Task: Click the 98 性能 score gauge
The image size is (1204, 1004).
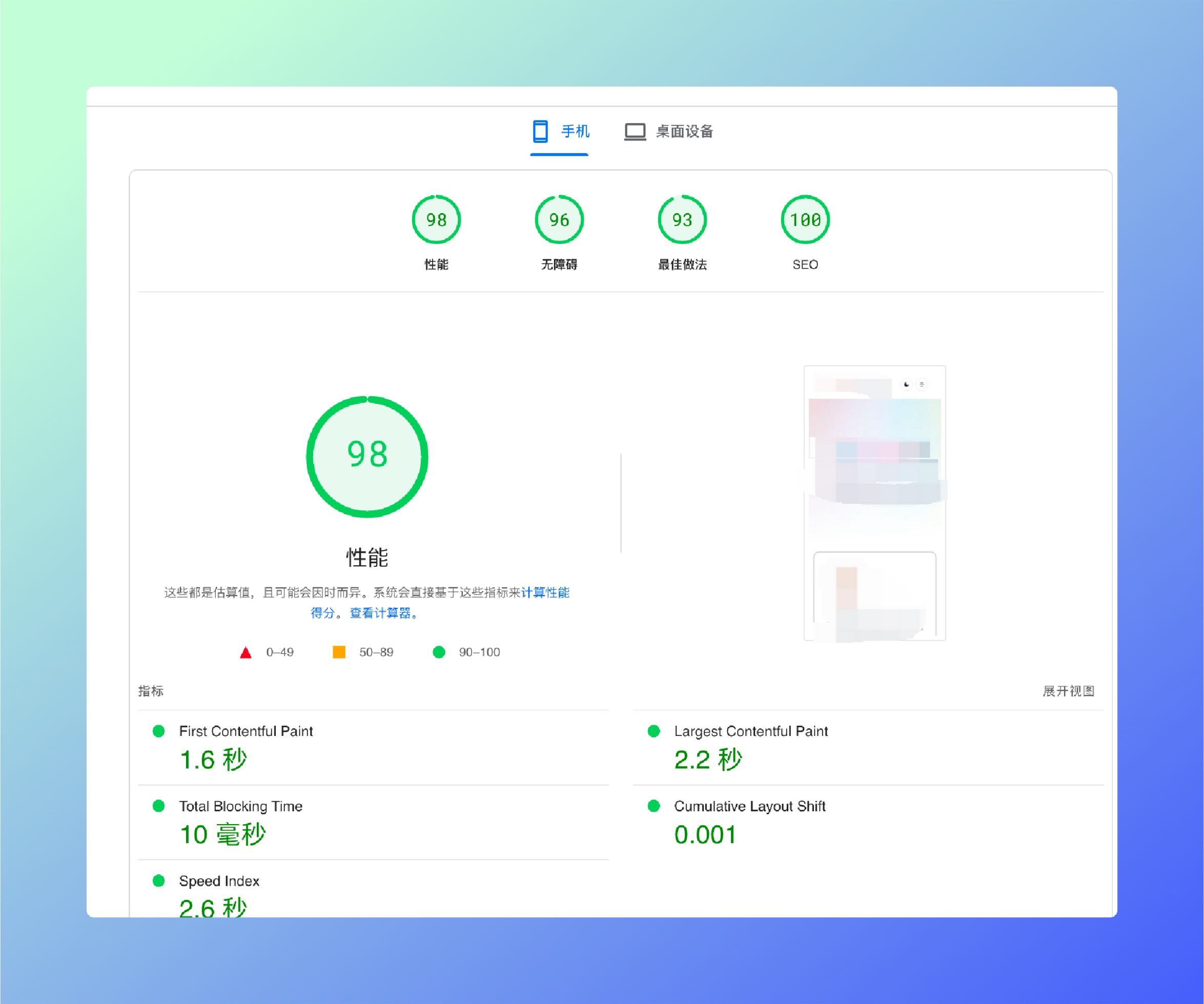Action: 436,219
